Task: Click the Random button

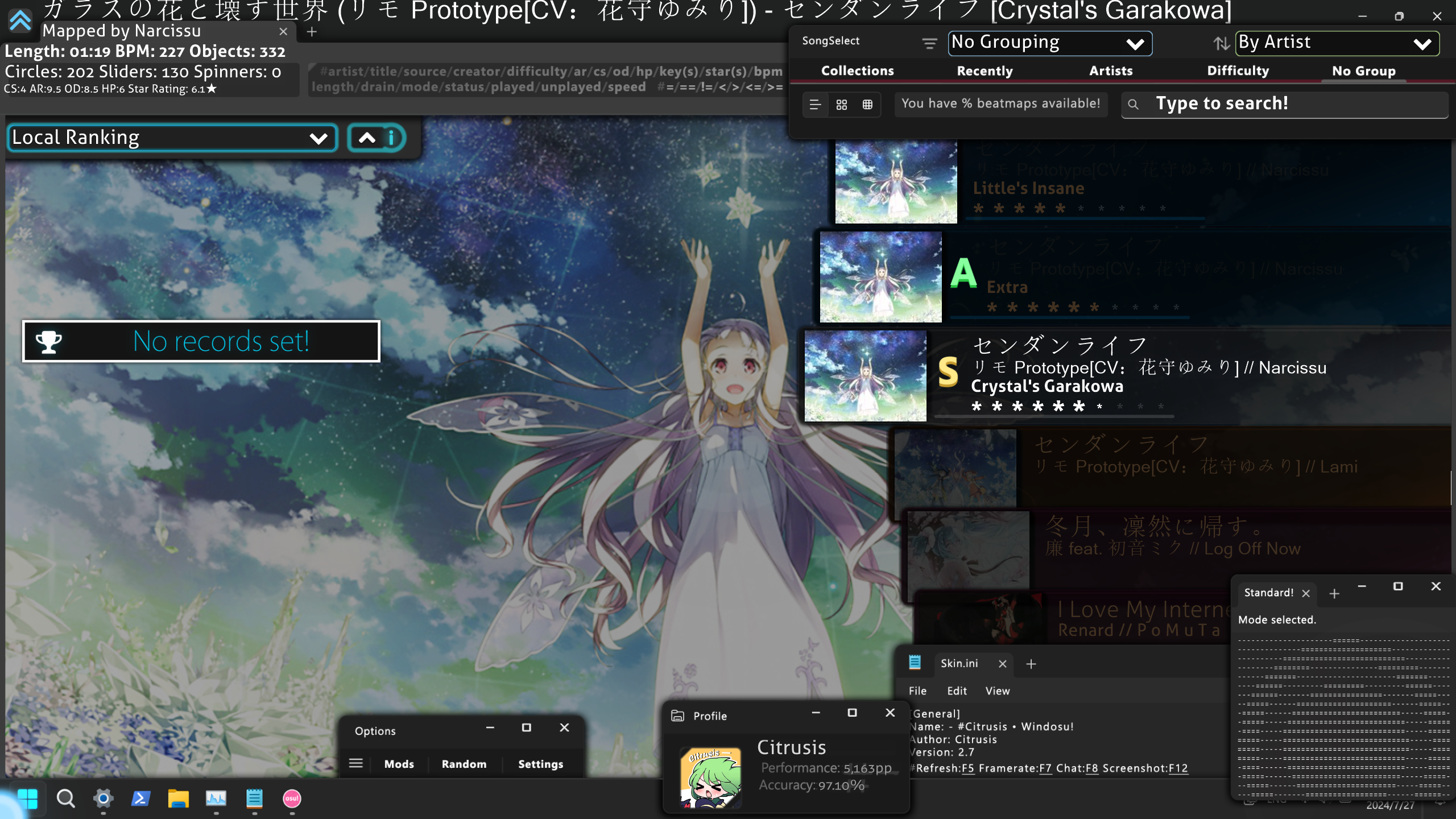Action: click(x=464, y=764)
